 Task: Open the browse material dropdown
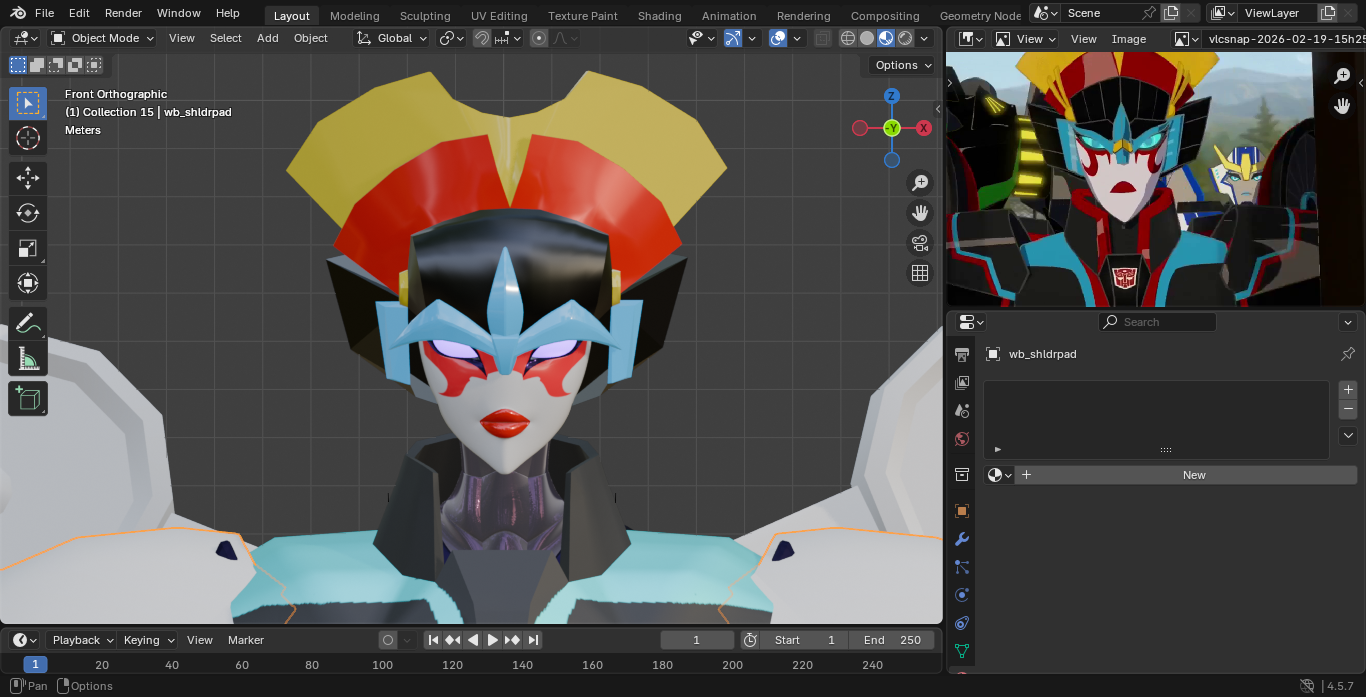(999, 475)
